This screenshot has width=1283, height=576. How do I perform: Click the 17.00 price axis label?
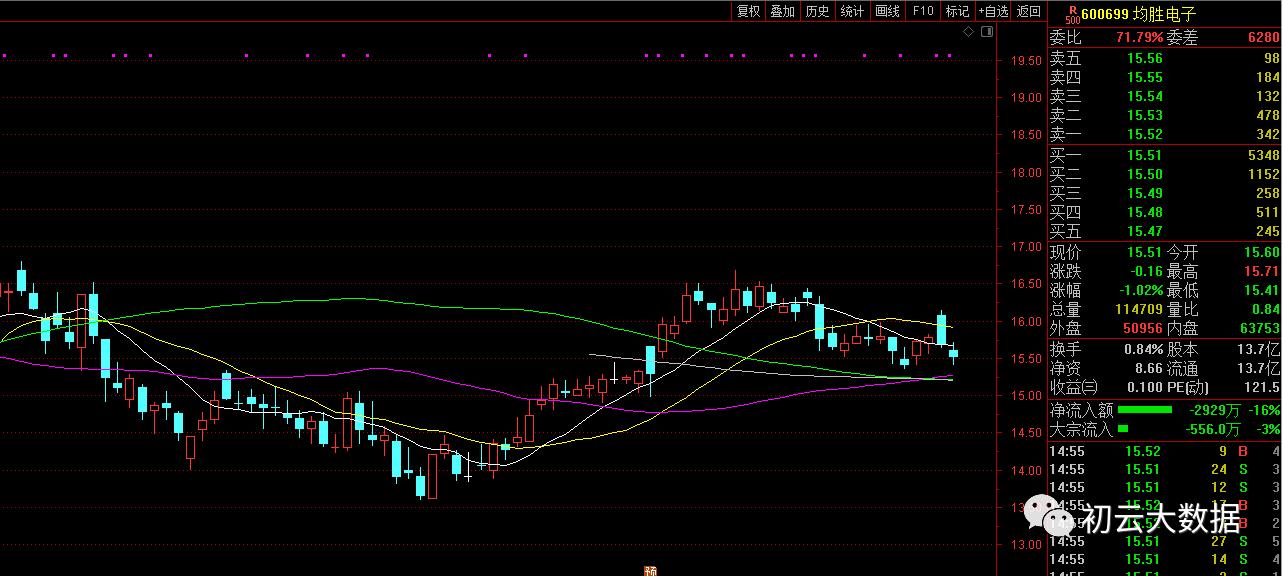click(1024, 247)
